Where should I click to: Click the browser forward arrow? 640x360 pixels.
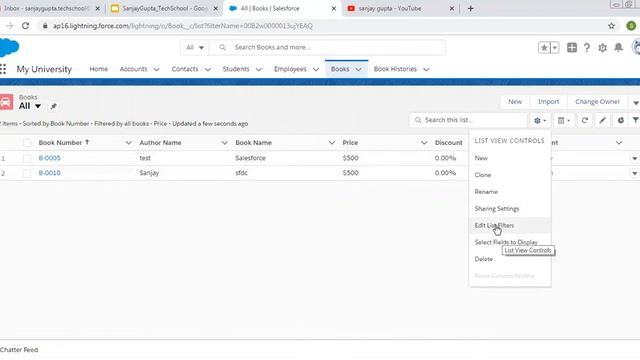pos(9,26)
